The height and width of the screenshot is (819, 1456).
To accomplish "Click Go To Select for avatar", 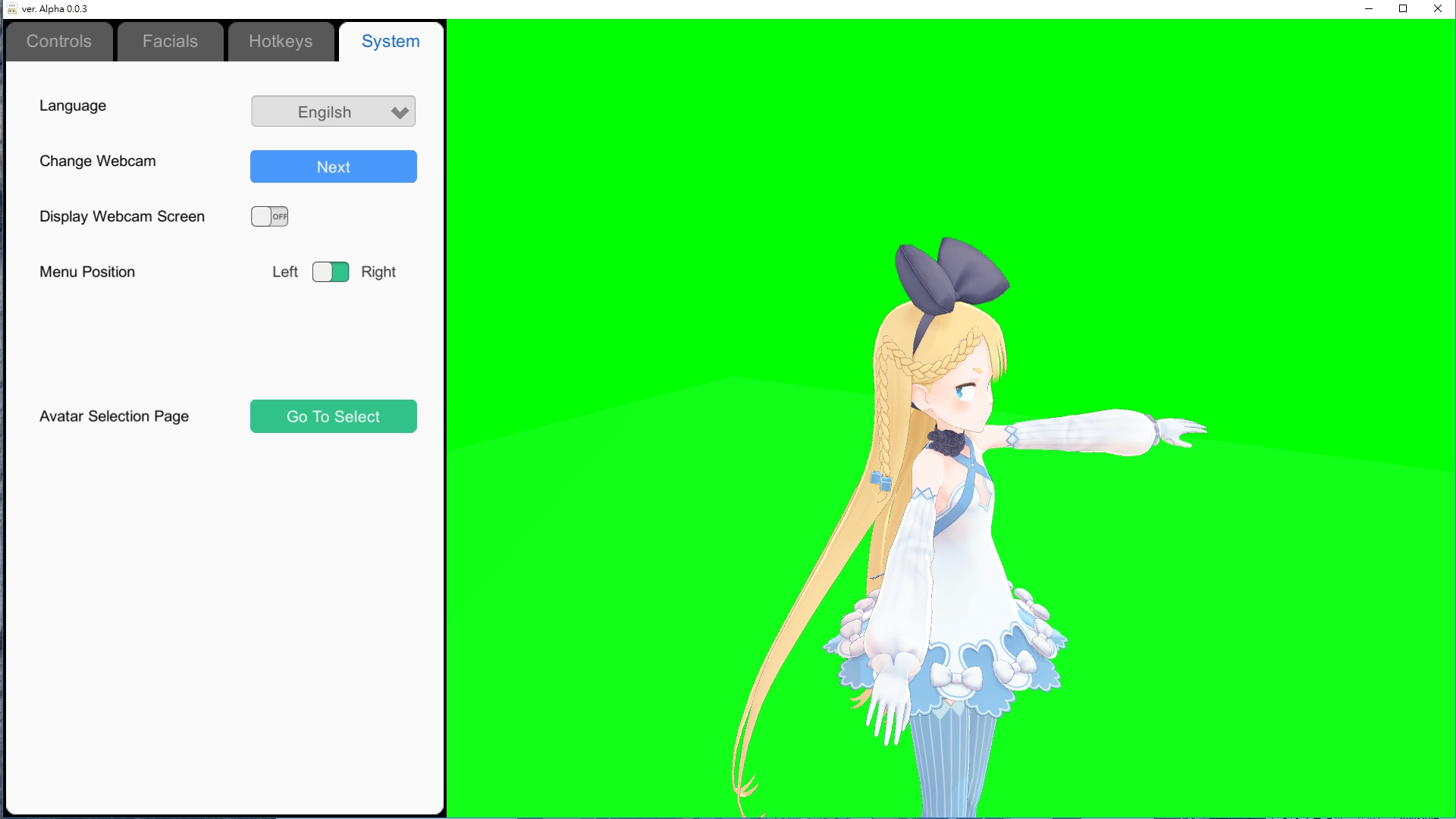I will tap(333, 416).
